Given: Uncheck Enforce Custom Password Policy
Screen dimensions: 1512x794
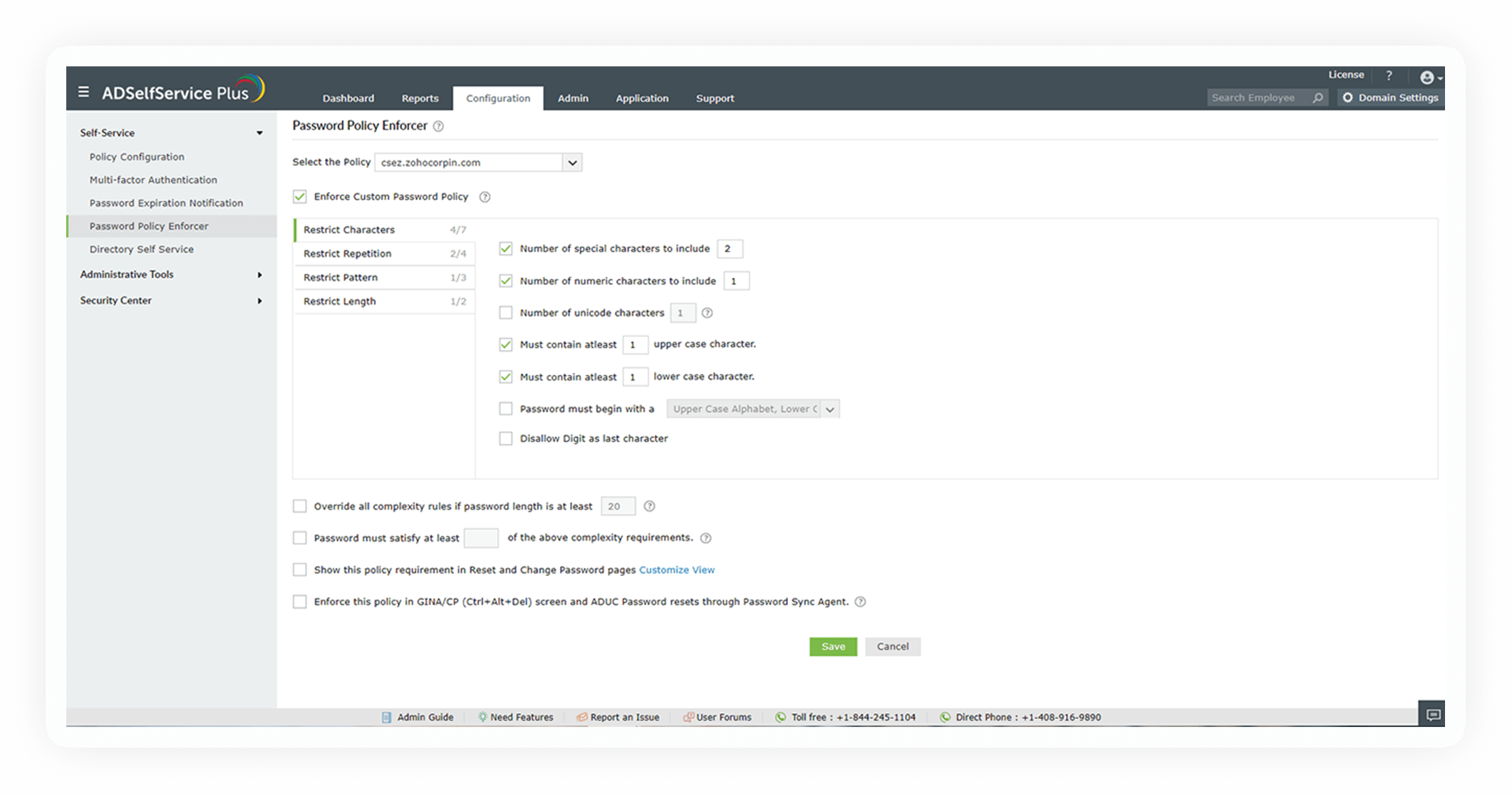Looking at the screenshot, I should pos(300,197).
